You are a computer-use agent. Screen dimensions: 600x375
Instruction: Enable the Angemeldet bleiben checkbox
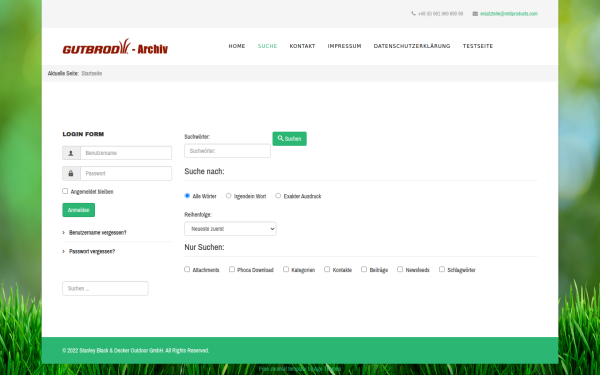click(65, 191)
